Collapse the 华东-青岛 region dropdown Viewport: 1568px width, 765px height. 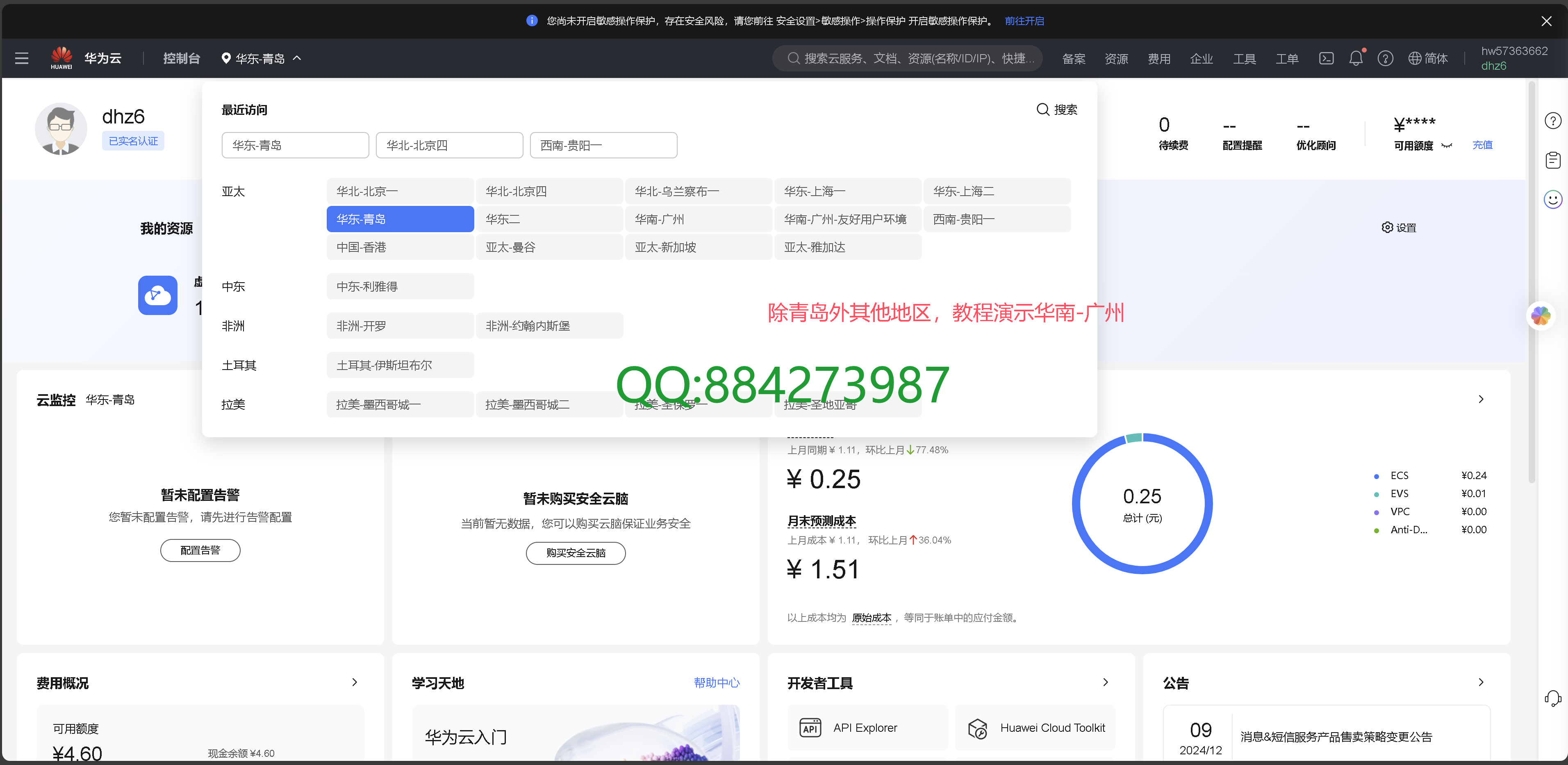[261, 59]
